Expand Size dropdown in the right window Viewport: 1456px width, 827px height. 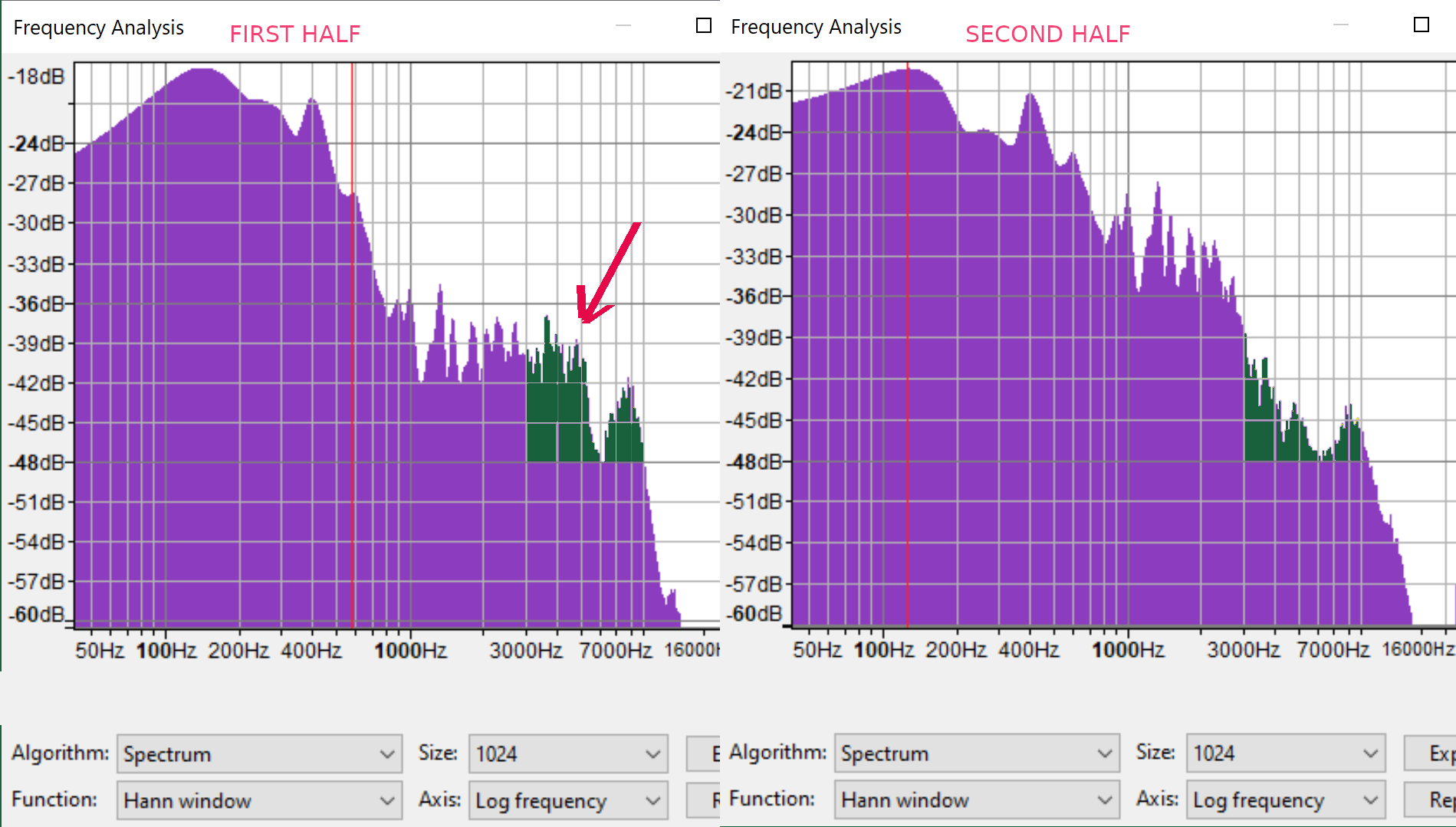point(1286,753)
